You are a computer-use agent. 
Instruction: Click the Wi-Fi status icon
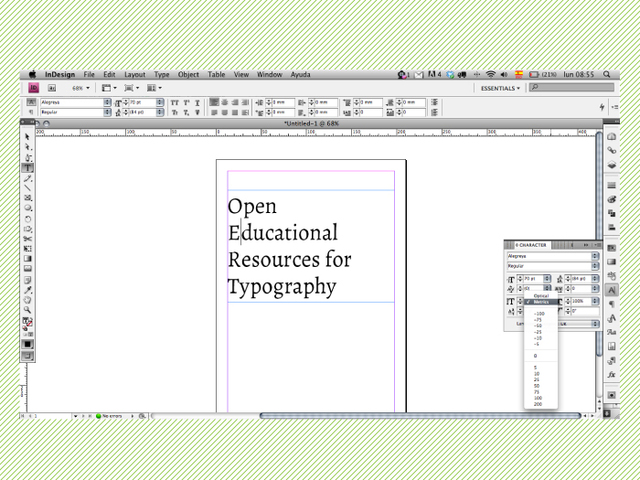click(x=491, y=74)
